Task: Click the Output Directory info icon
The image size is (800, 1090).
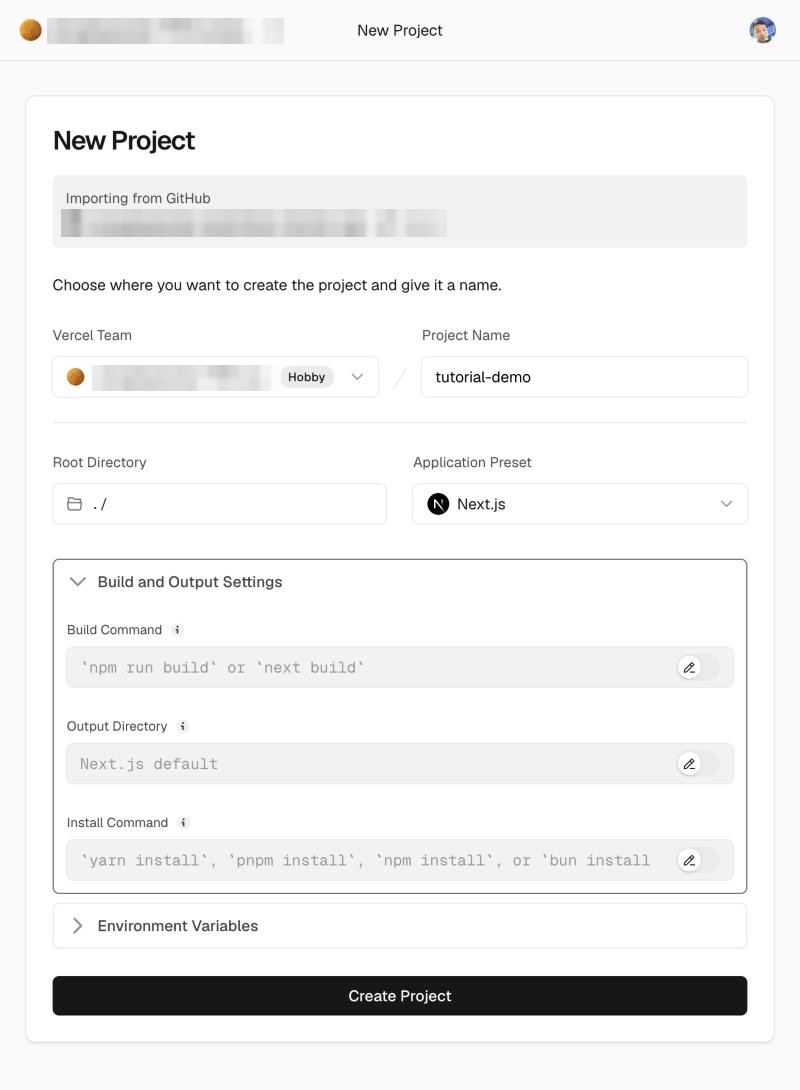Action: [x=183, y=726]
